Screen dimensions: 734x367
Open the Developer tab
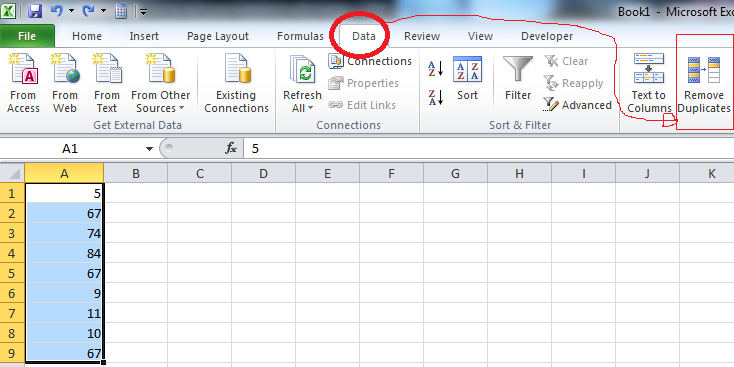point(547,36)
